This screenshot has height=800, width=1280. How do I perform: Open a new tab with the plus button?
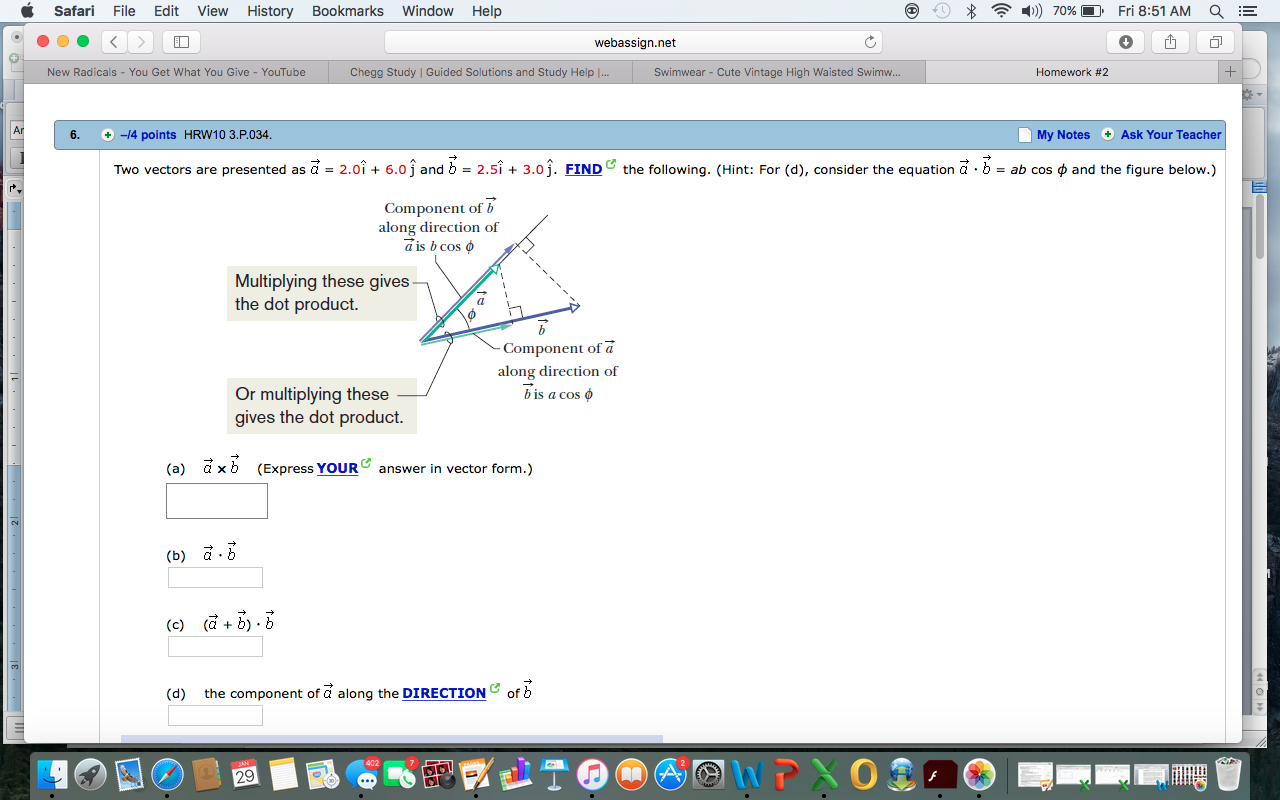click(1230, 71)
